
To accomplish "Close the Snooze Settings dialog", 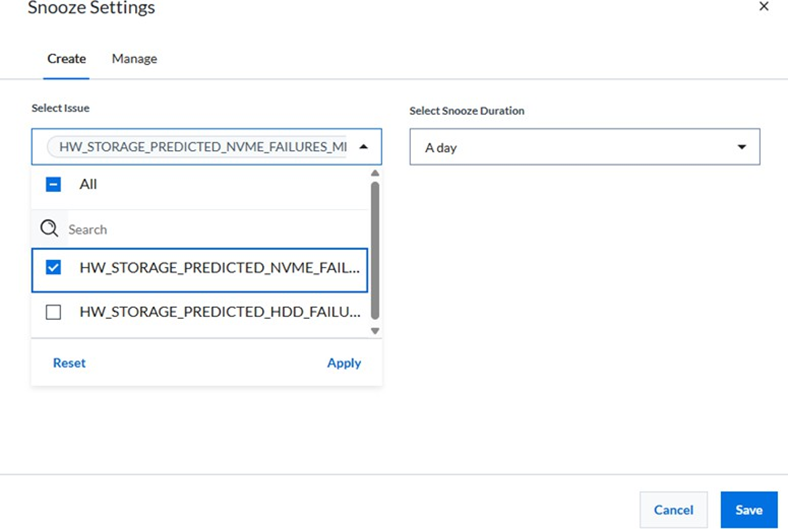I will [763, 7].
